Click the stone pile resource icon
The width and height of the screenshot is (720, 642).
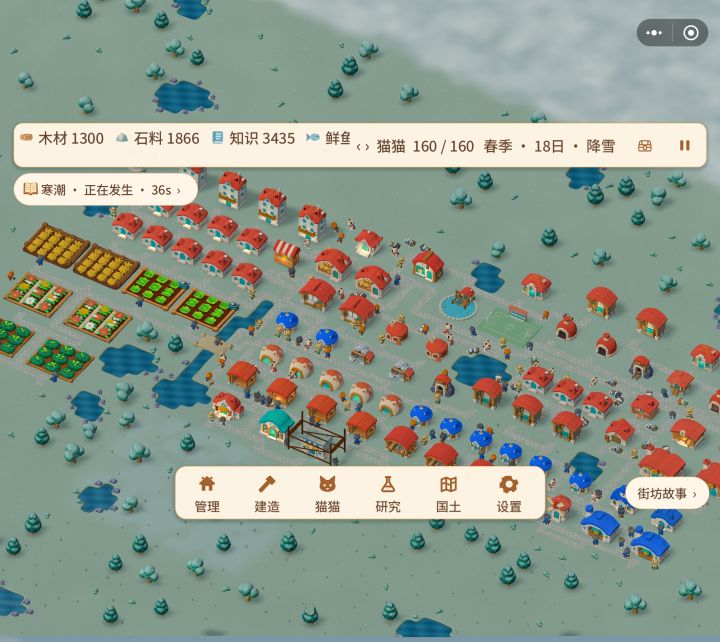coord(122,137)
